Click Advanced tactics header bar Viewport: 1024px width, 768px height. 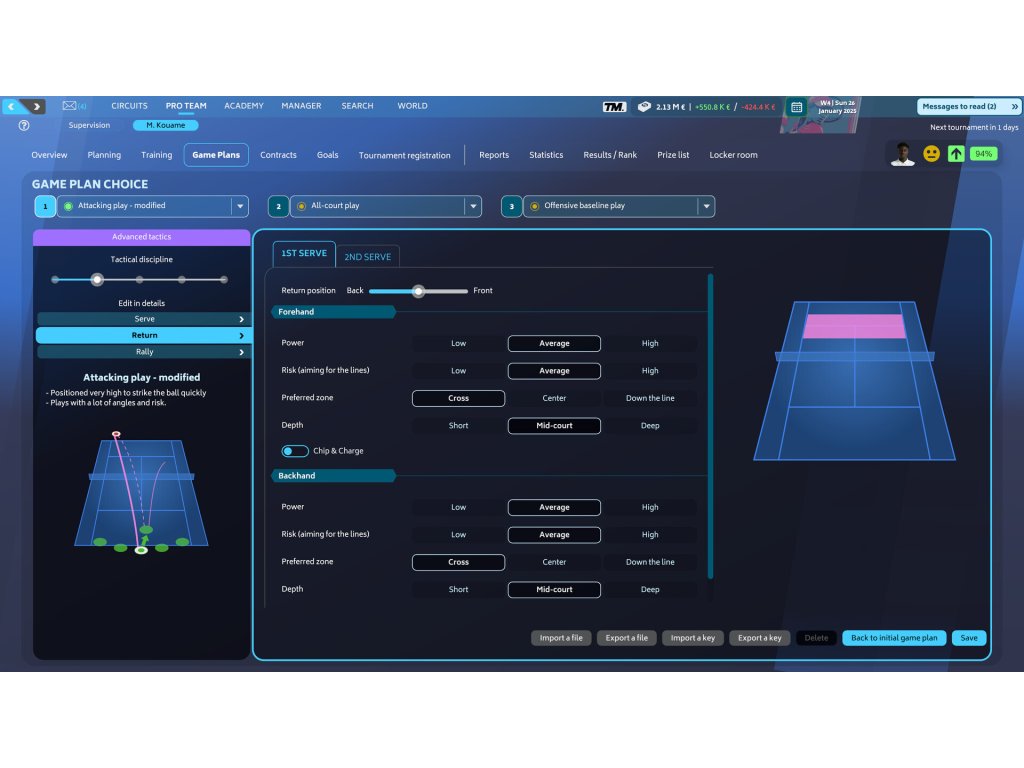pos(141,237)
